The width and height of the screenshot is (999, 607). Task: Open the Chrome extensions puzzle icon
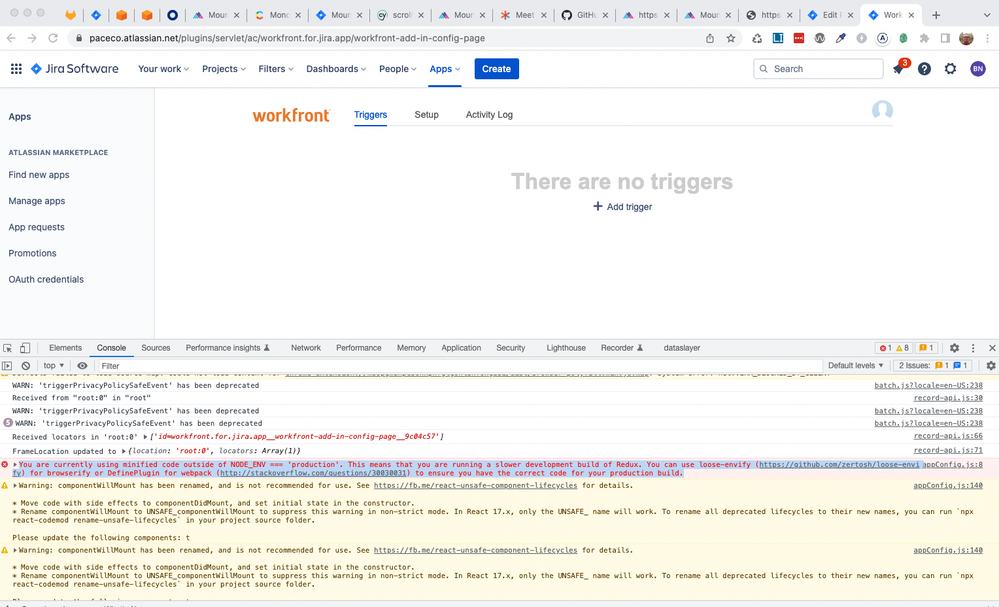point(924,38)
